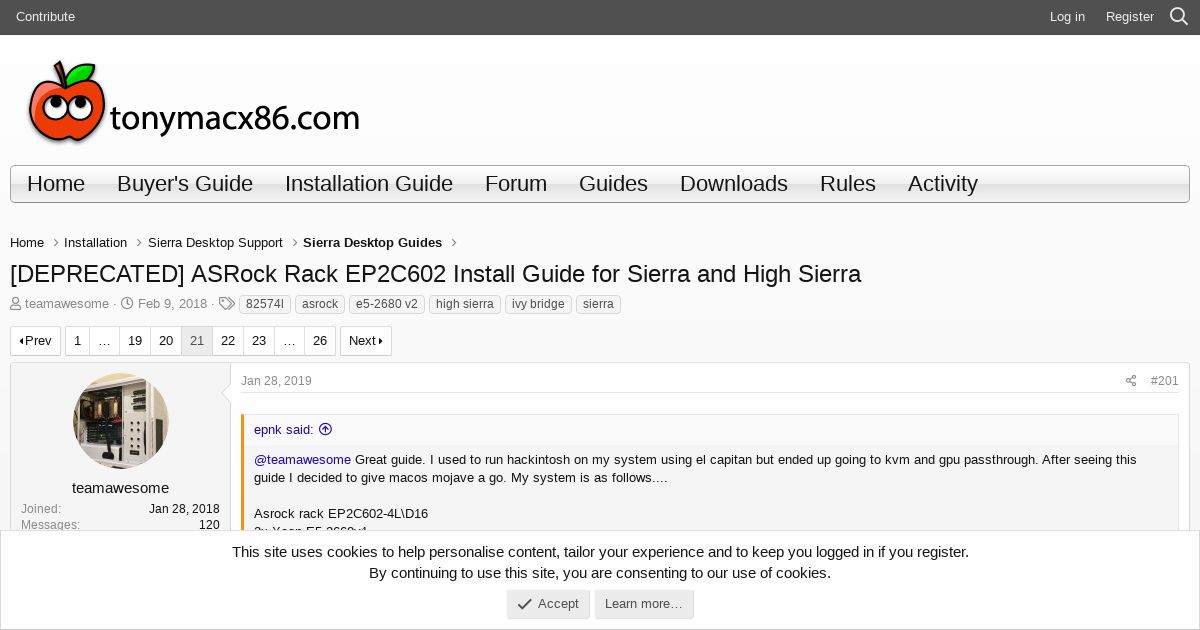Open Buyer's Guide menu item
Screen dimensions: 1200x630
point(185,184)
